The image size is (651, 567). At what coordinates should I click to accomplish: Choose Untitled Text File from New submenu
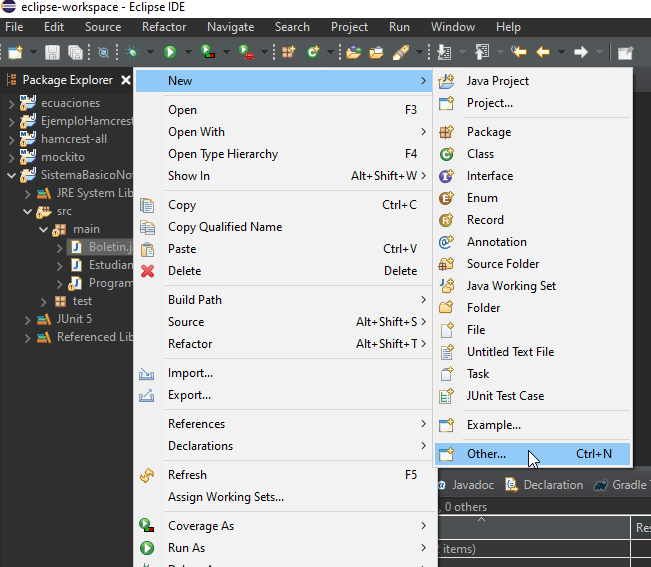(x=533, y=352)
